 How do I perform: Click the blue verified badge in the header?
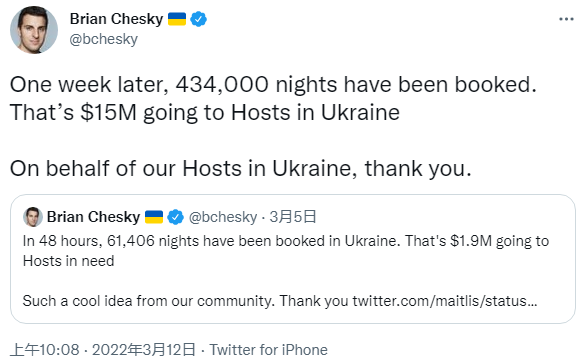[198, 19]
